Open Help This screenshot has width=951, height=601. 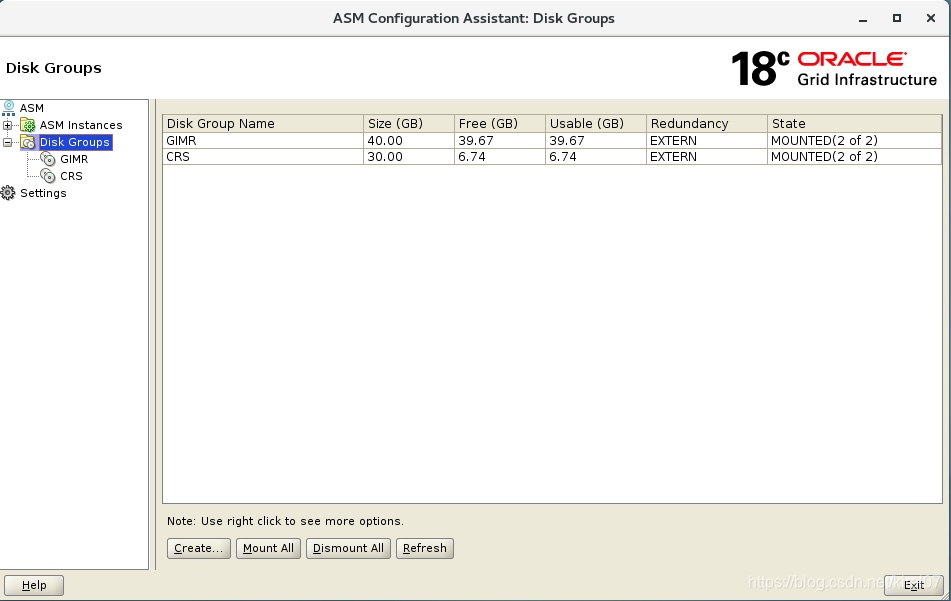pyautogui.click(x=34, y=585)
